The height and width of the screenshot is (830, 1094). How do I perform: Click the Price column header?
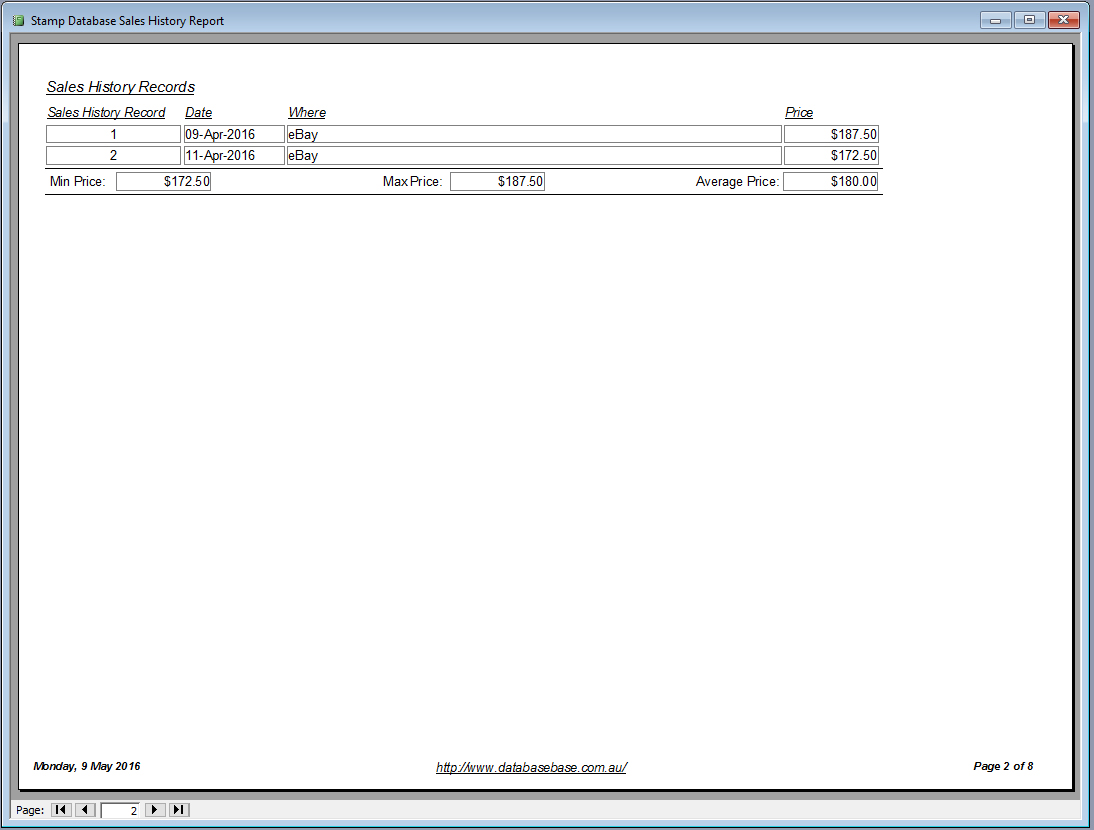pyautogui.click(x=798, y=112)
